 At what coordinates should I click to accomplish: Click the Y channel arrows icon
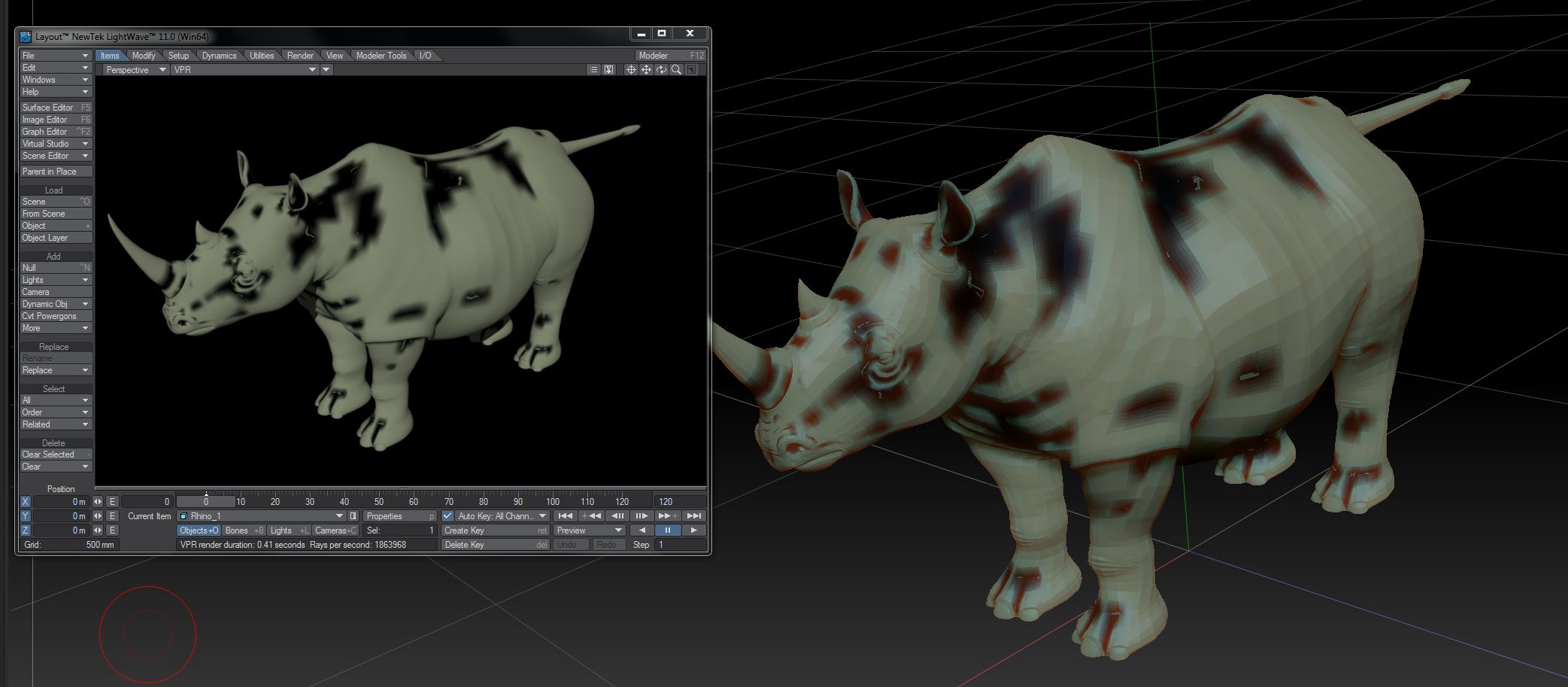[x=98, y=516]
